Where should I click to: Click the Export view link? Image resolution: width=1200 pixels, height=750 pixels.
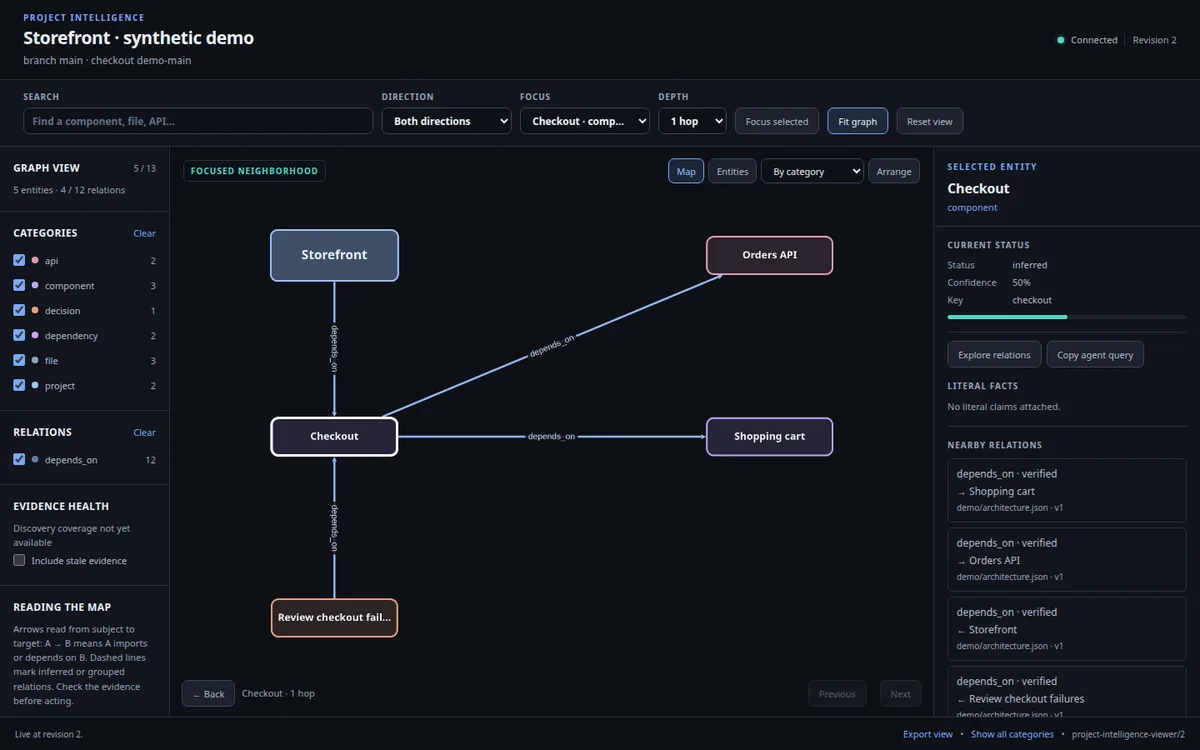pyautogui.click(x=928, y=734)
